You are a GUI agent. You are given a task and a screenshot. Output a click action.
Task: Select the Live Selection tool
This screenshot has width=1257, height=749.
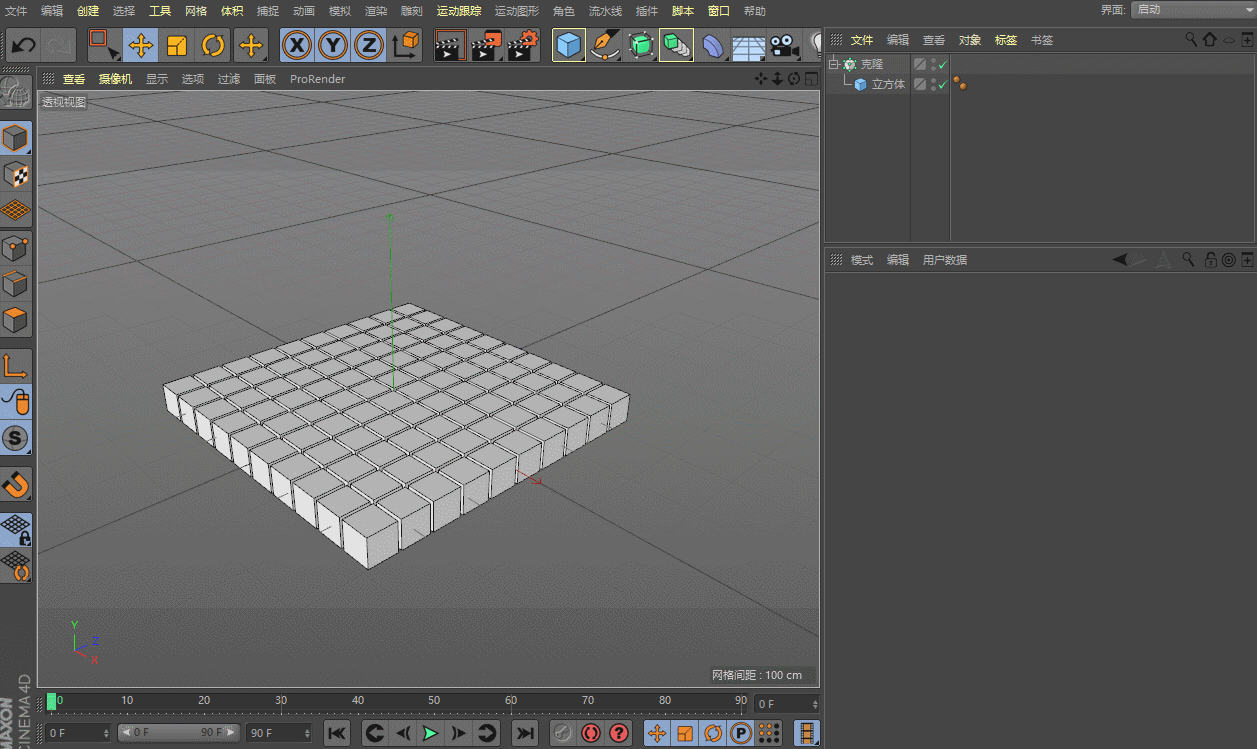103,45
